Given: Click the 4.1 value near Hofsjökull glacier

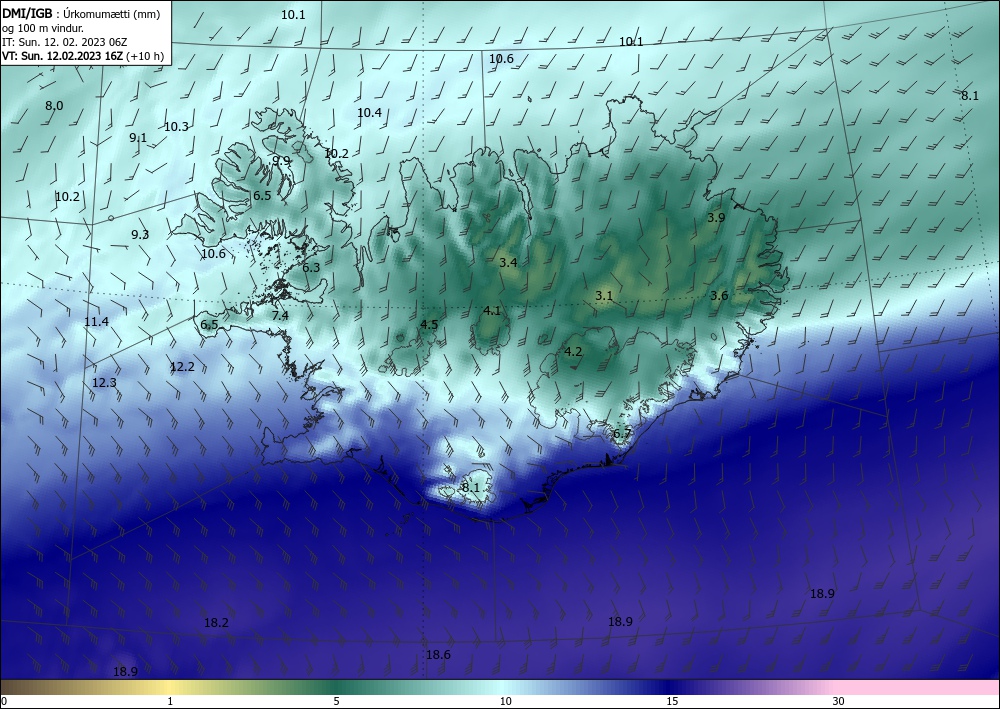Looking at the screenshot, I should (x=492, y=311).
